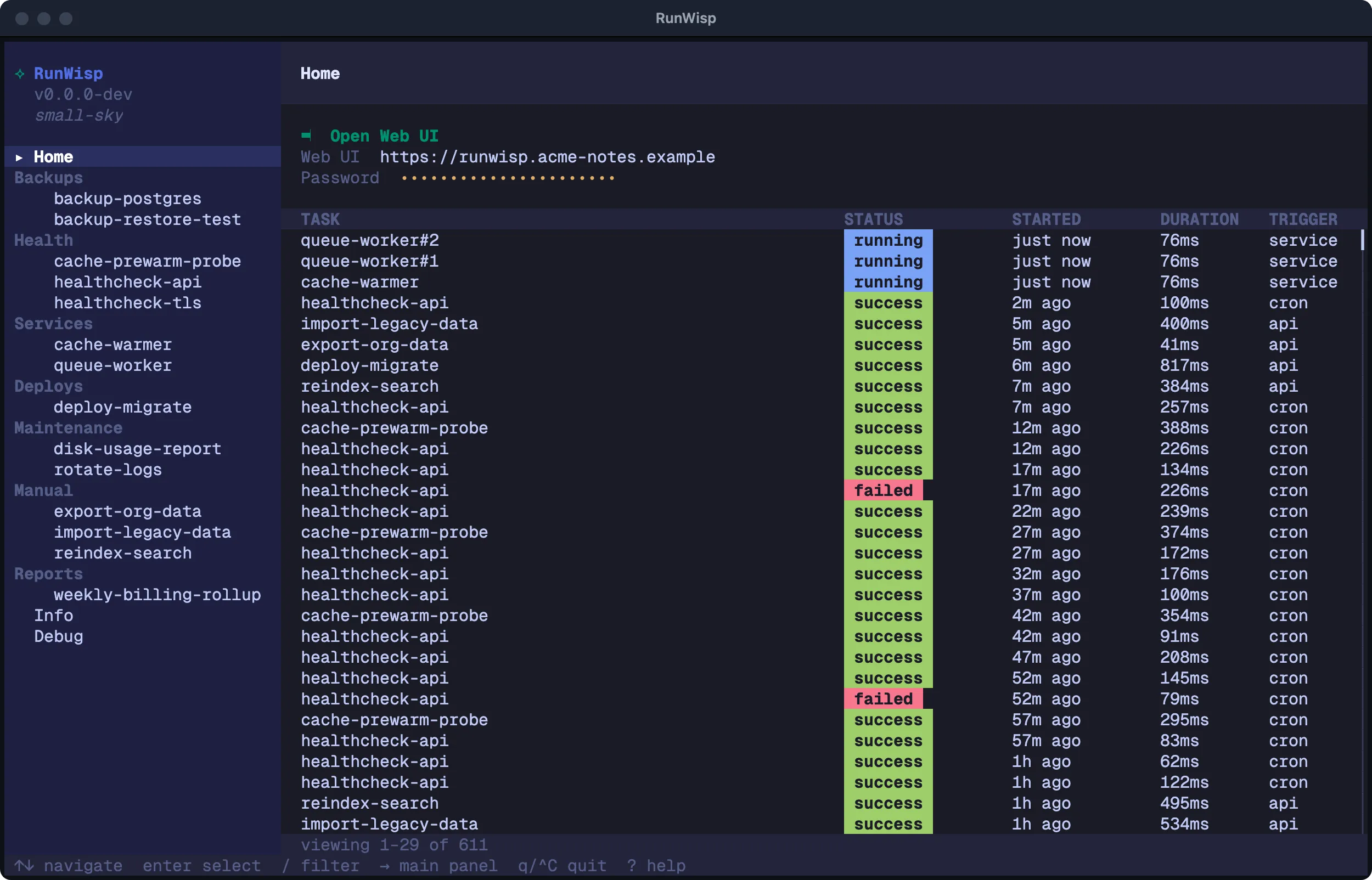Click the TASK column header
1372x880 pixels.
pyautogui.click(x=320, y=219)
